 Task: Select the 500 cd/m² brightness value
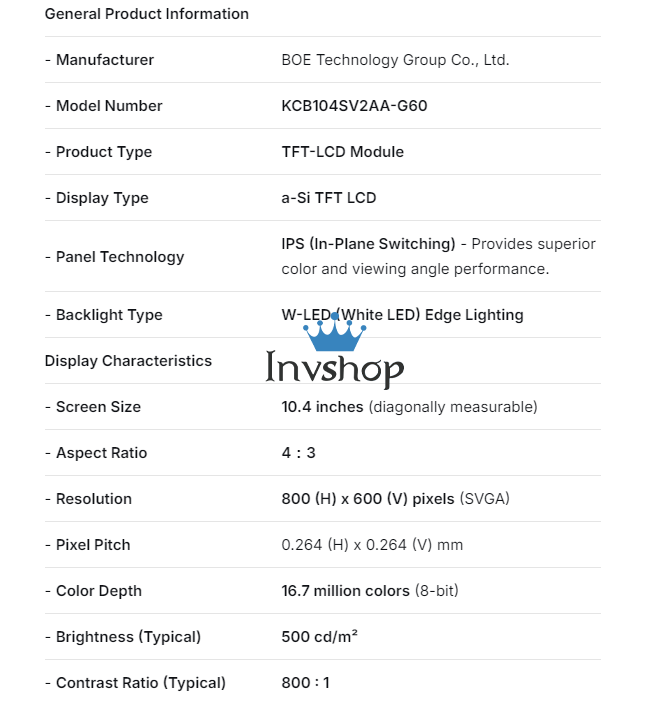coord(319,637)
